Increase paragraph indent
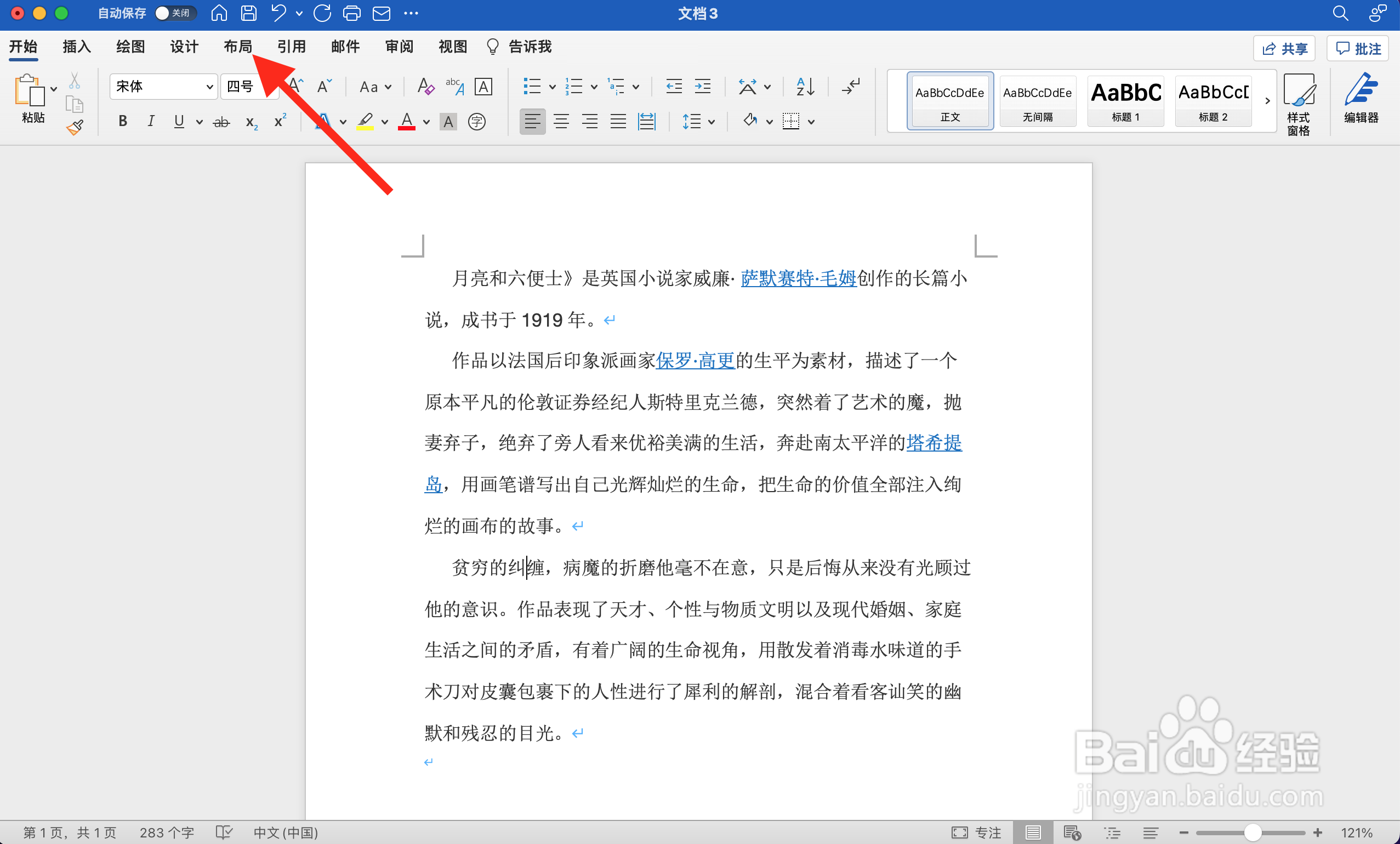The image size is (1400, 844). [x=703, y=87]
